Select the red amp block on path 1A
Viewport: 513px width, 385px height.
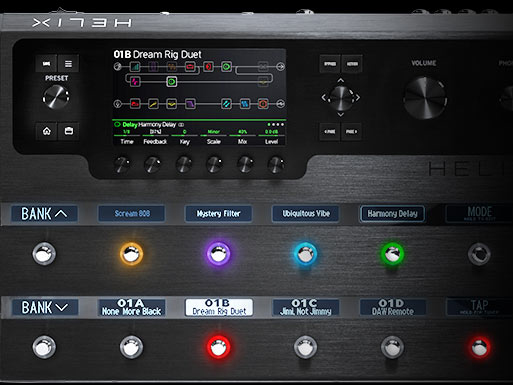[190, 67]
